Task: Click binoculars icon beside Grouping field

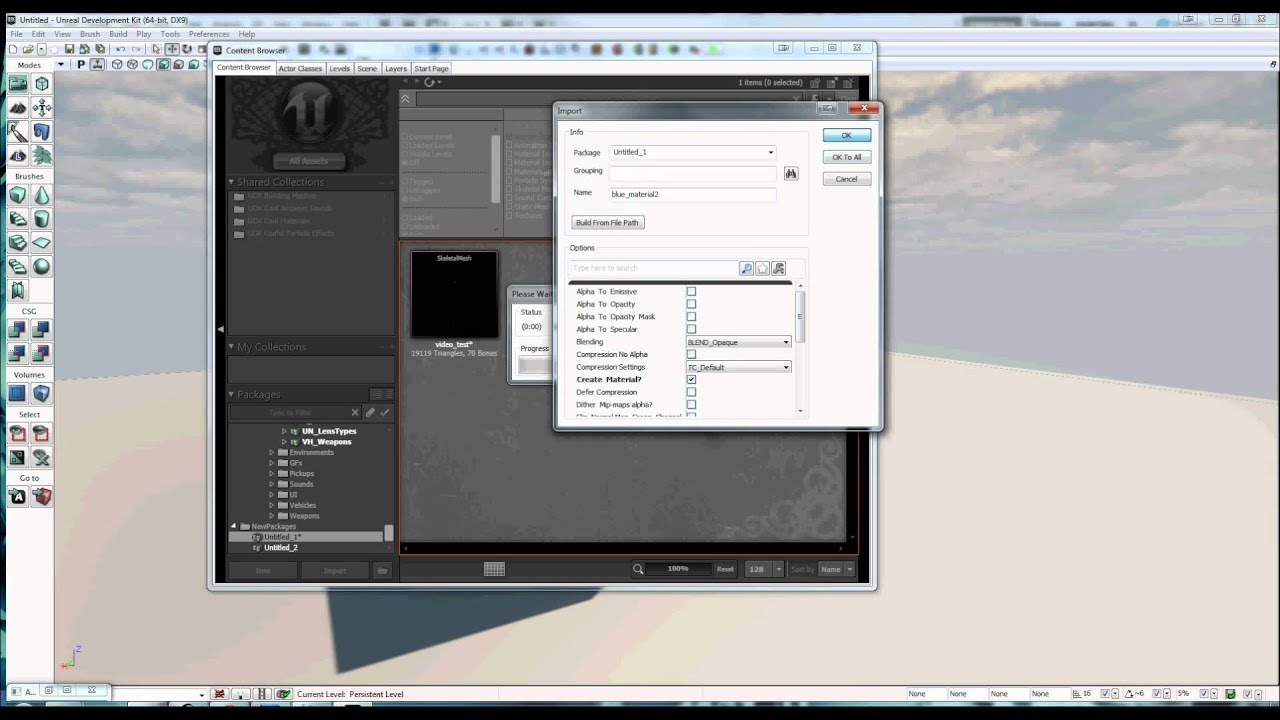Action: point(791,173)
